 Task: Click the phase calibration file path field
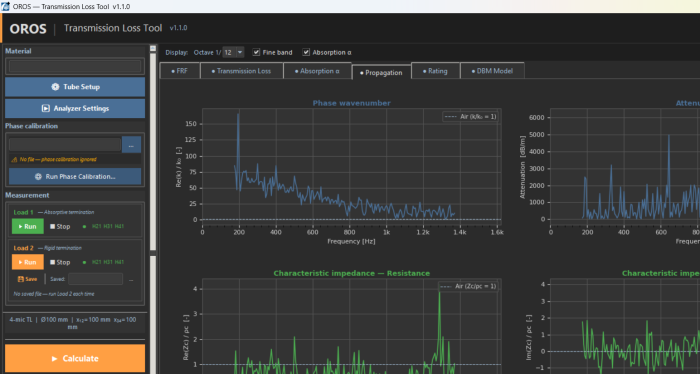point(65,145)
